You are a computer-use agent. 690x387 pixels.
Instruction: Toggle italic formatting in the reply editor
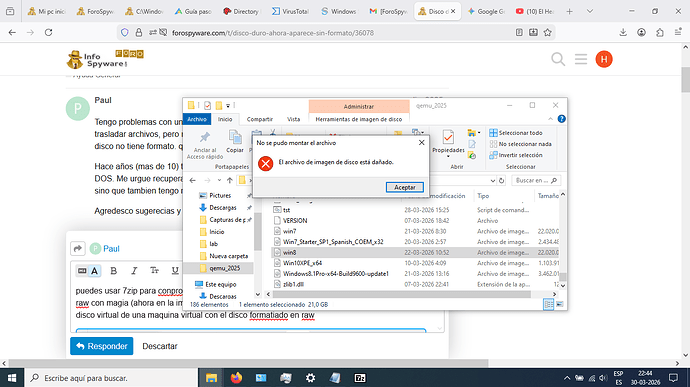pos(134,271)
